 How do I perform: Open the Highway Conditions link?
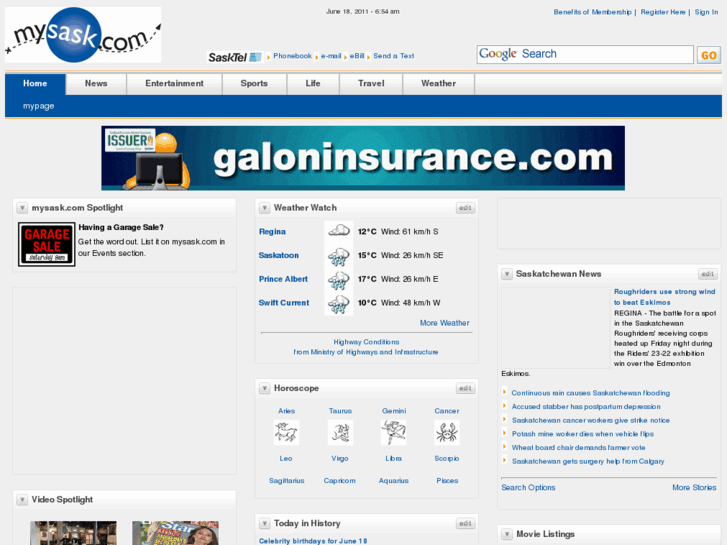click(366, 342)
